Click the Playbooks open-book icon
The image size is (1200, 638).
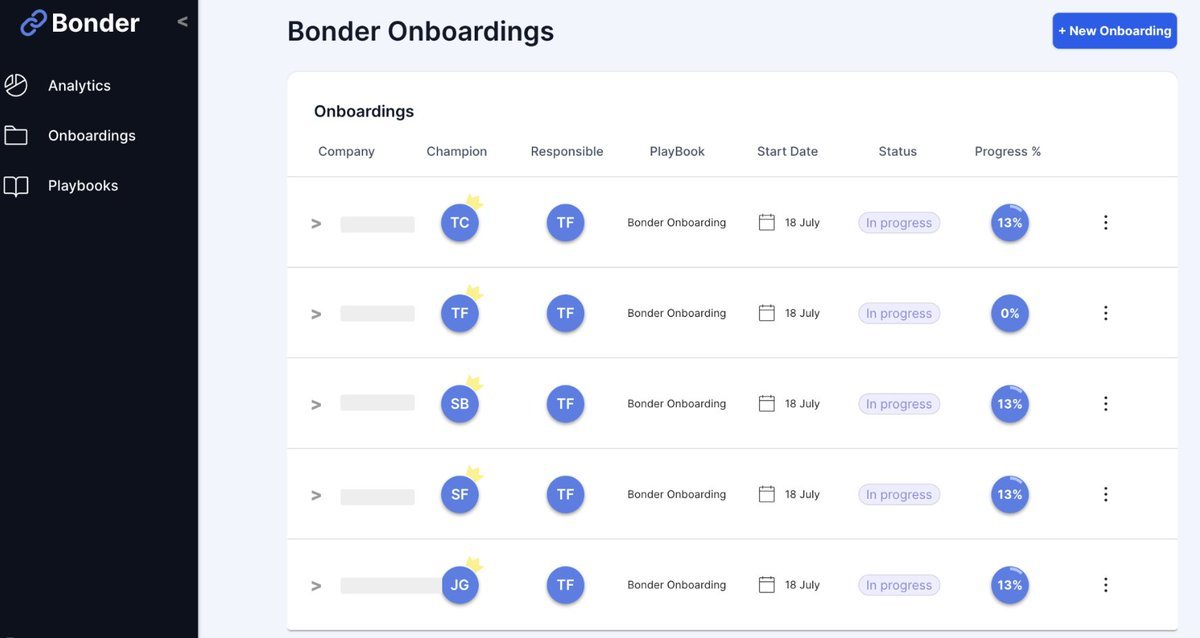tap(16, 186)
